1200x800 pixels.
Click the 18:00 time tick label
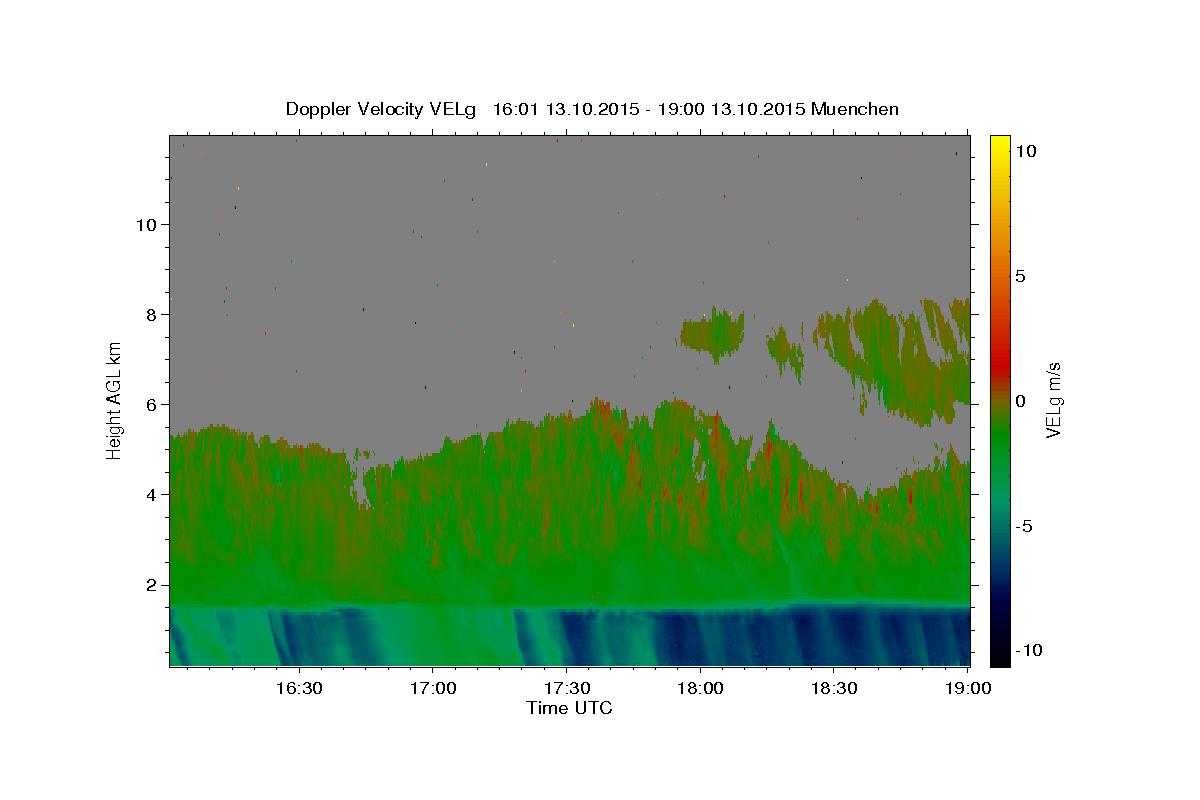(x=700, y=688)
